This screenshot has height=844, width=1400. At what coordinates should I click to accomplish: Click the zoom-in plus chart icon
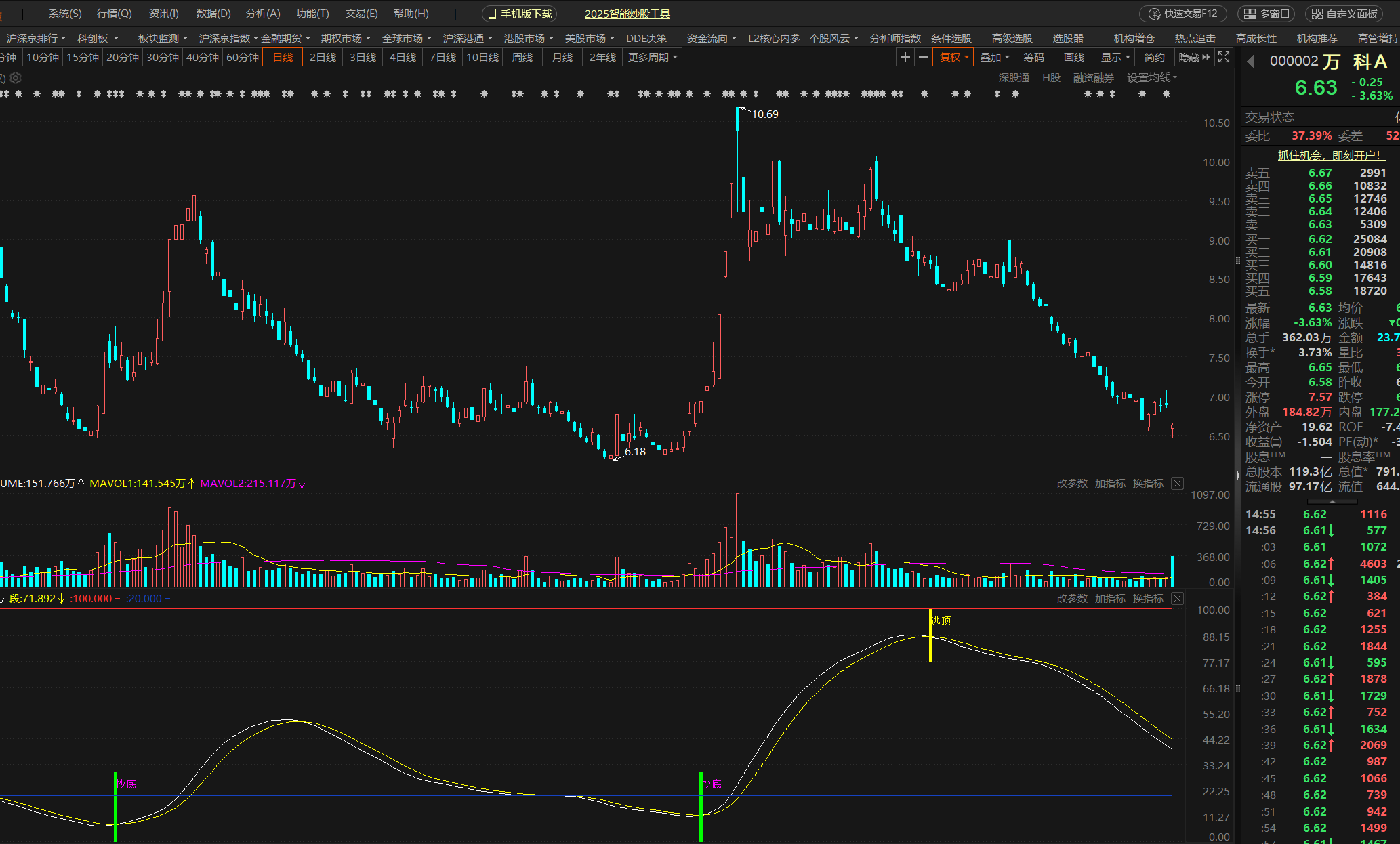pyautogui.click(x=905, y=58)
